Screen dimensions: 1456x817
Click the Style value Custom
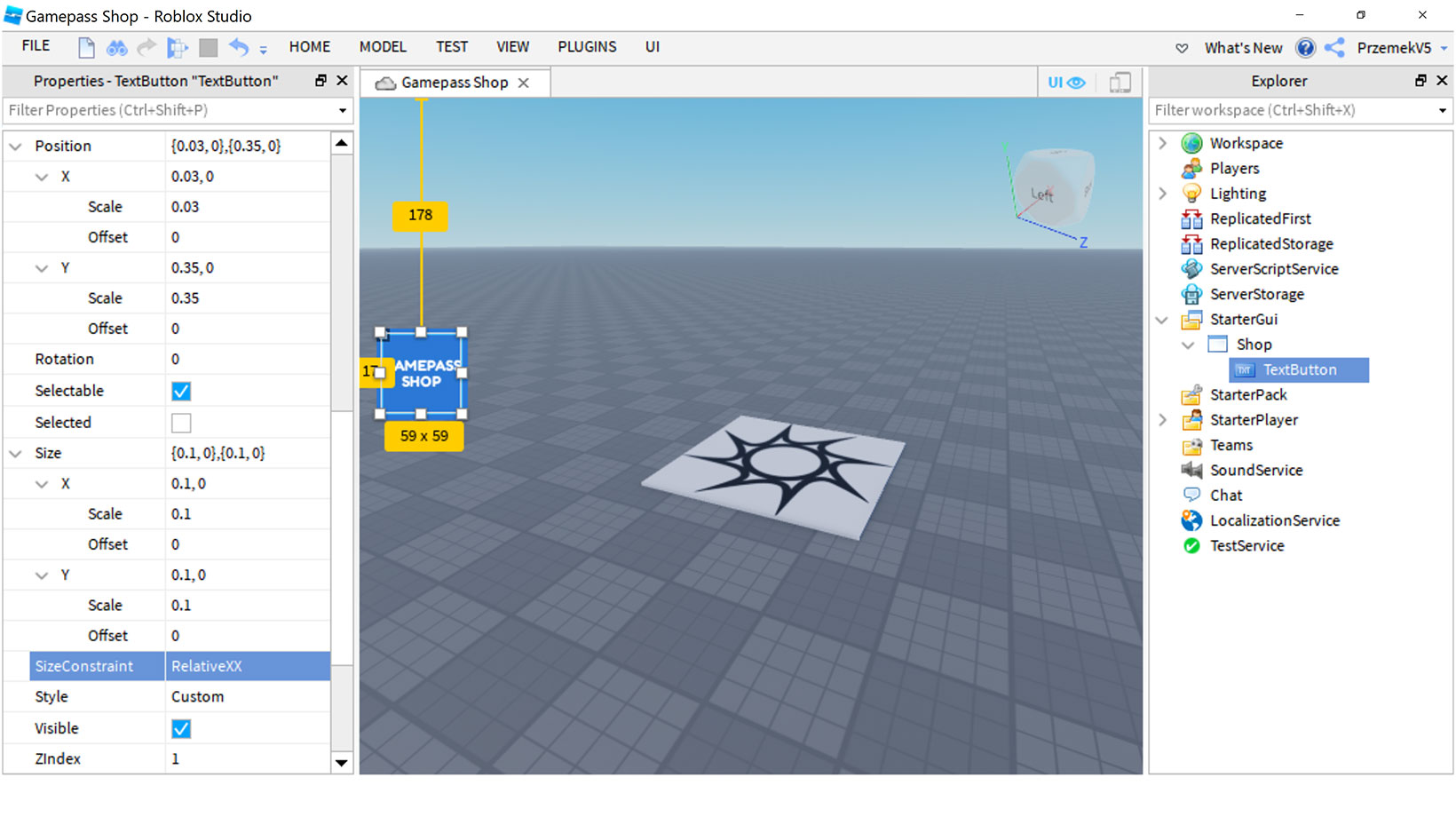248,697
